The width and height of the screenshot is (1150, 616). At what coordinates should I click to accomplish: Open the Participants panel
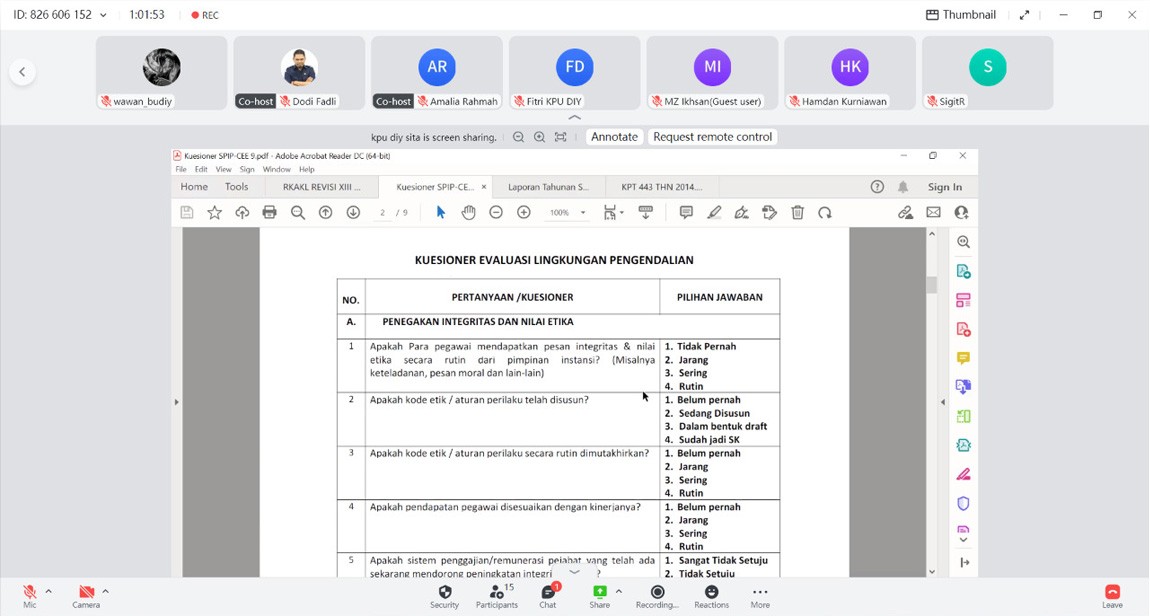point(496,593)
